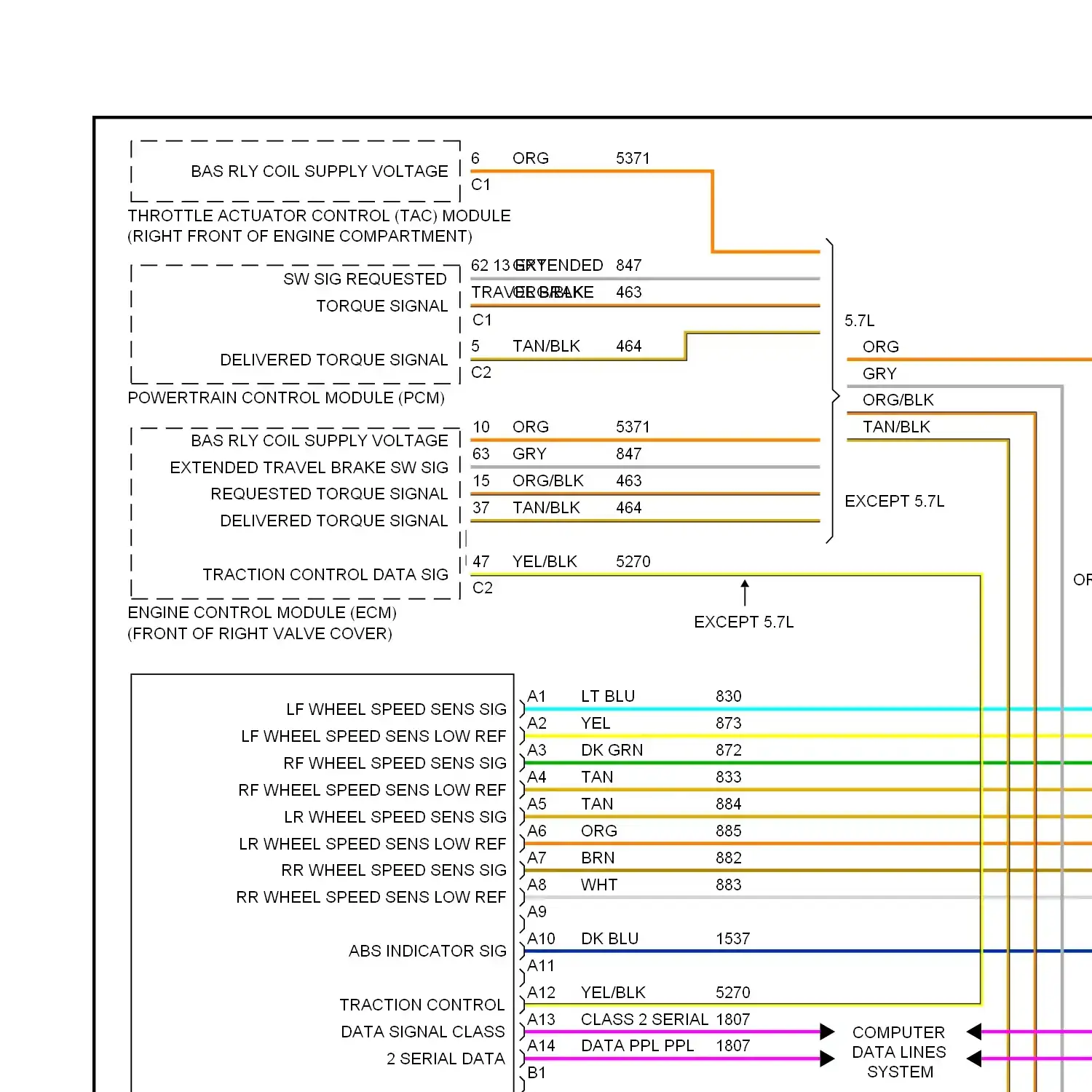Select the A12 pin label
Viewport: 1092px width, 1092px height.
[541, 992]
